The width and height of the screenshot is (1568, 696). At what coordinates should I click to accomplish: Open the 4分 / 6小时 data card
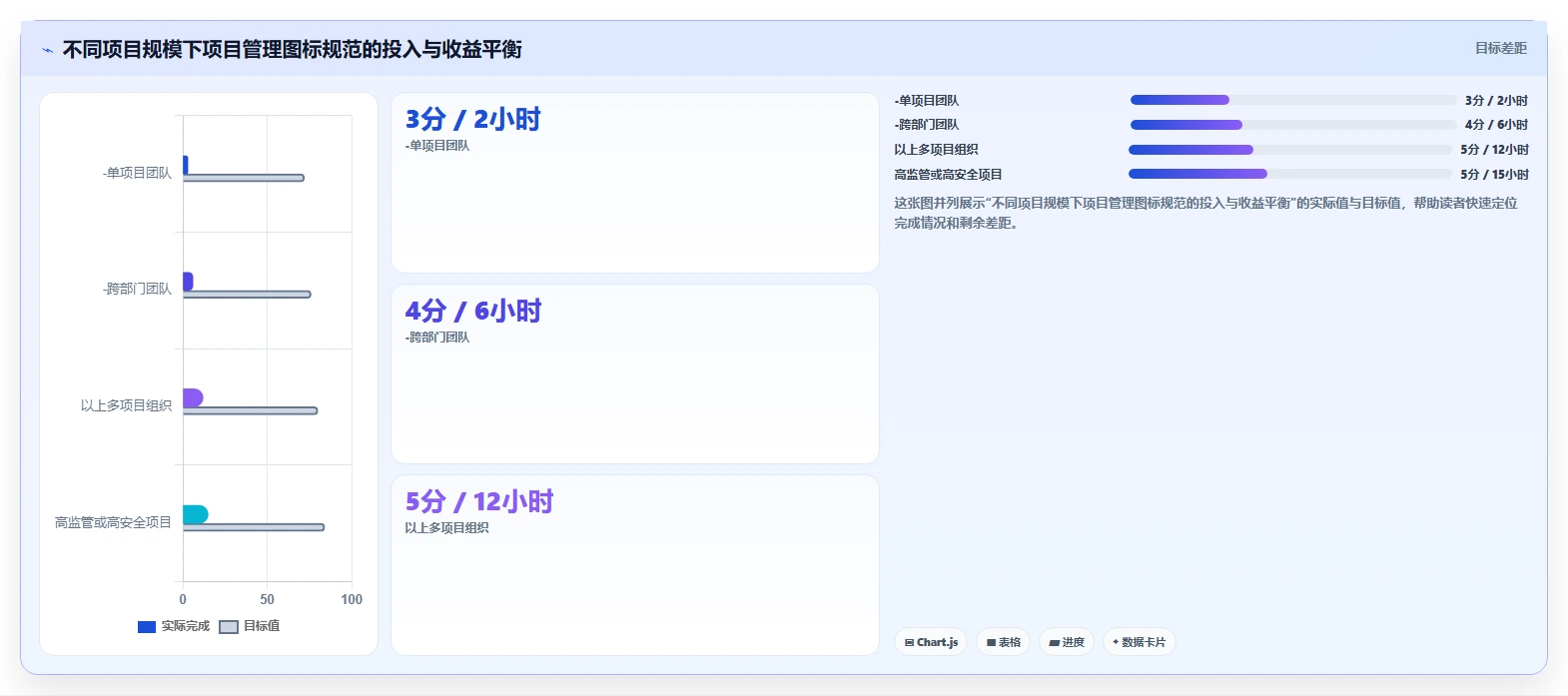[635, 374]
